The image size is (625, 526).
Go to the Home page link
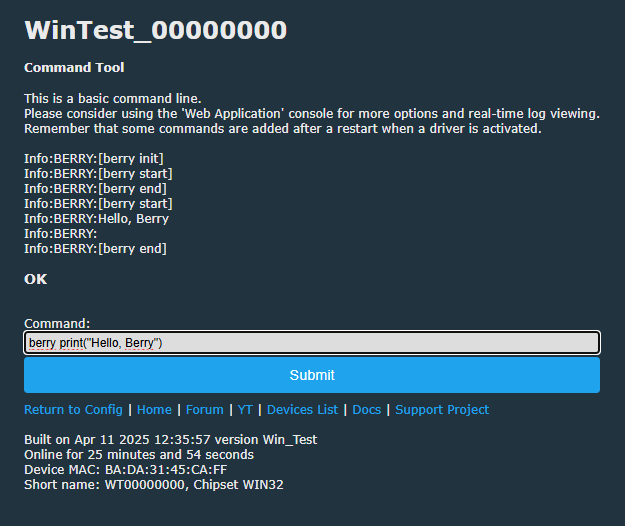tap(154, 410)
